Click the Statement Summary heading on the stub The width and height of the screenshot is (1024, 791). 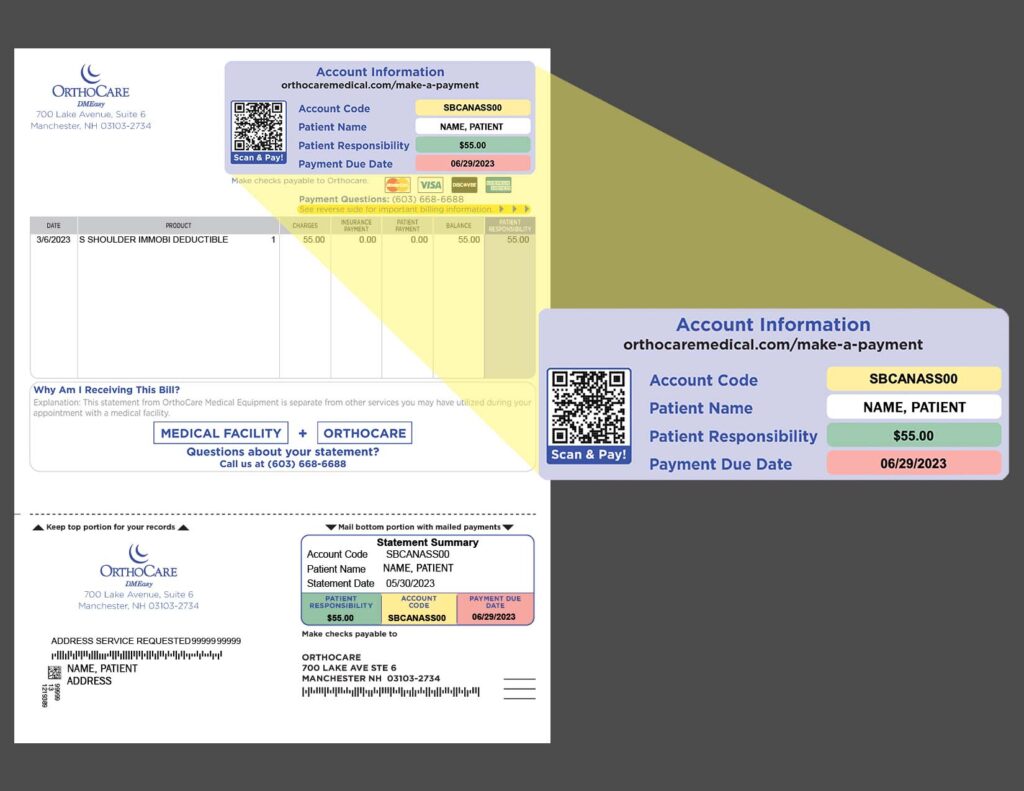[427, 543]
